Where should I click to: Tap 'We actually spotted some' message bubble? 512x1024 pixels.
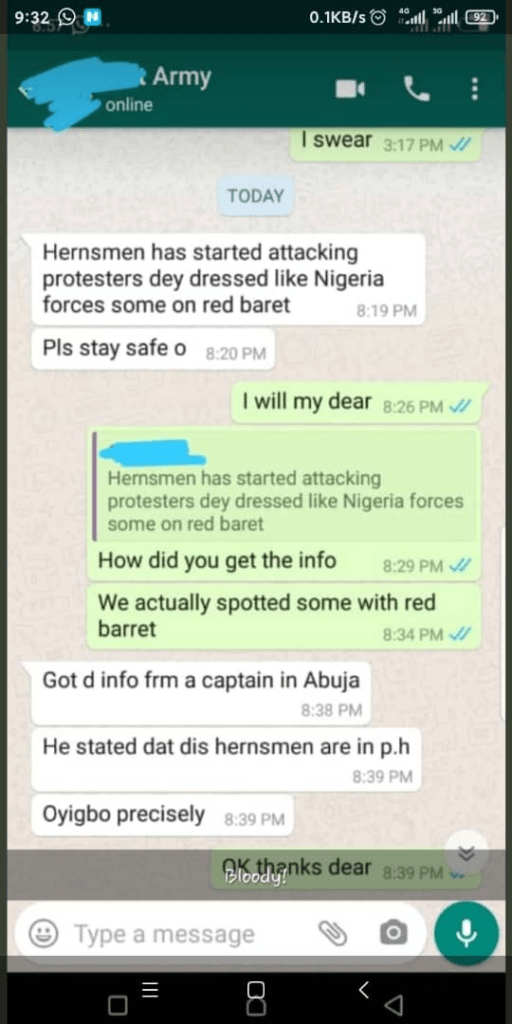285,616
